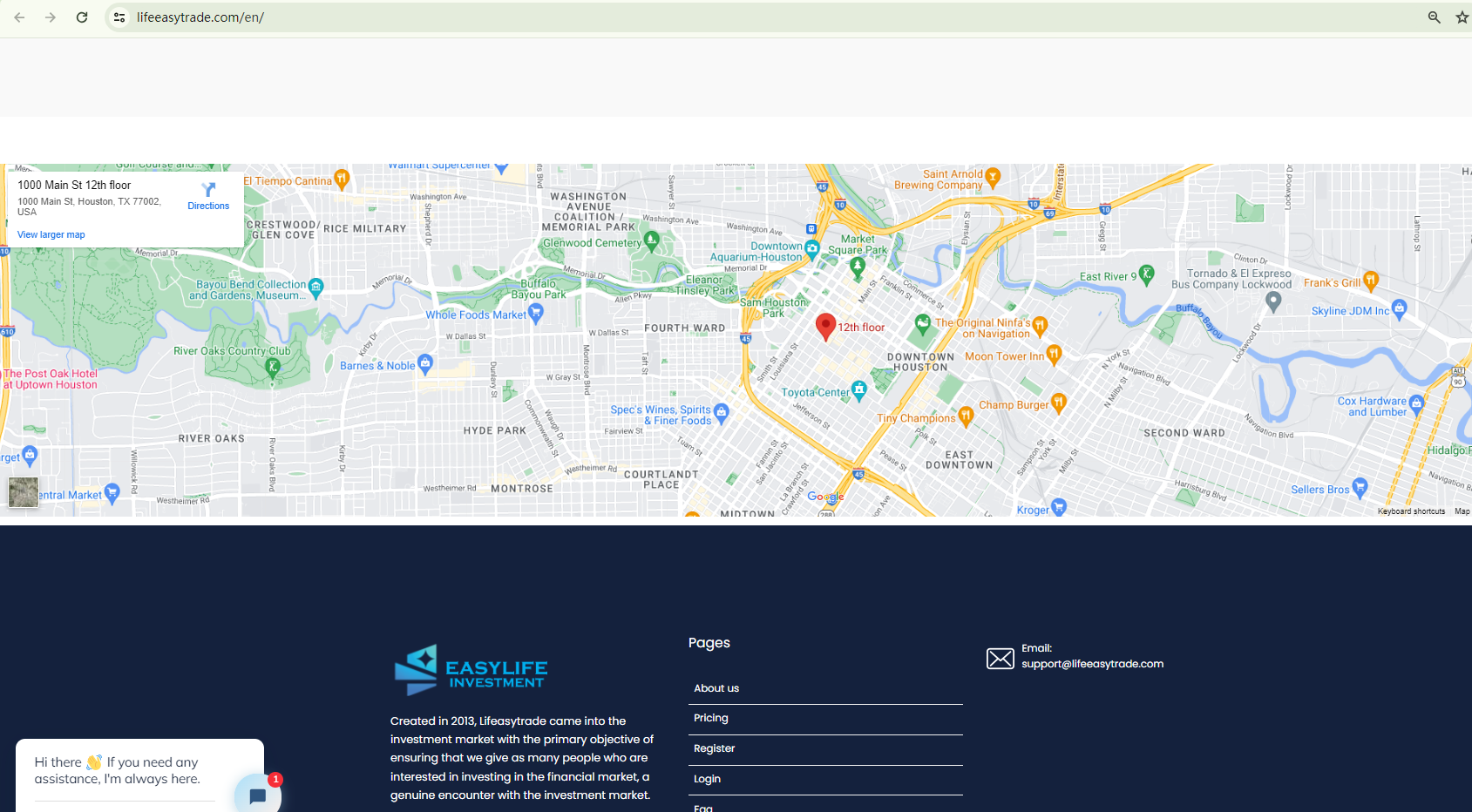Click the zoom magnifier icon
The width and height of the screenshot is (1472, 812).
[1434, 17]
